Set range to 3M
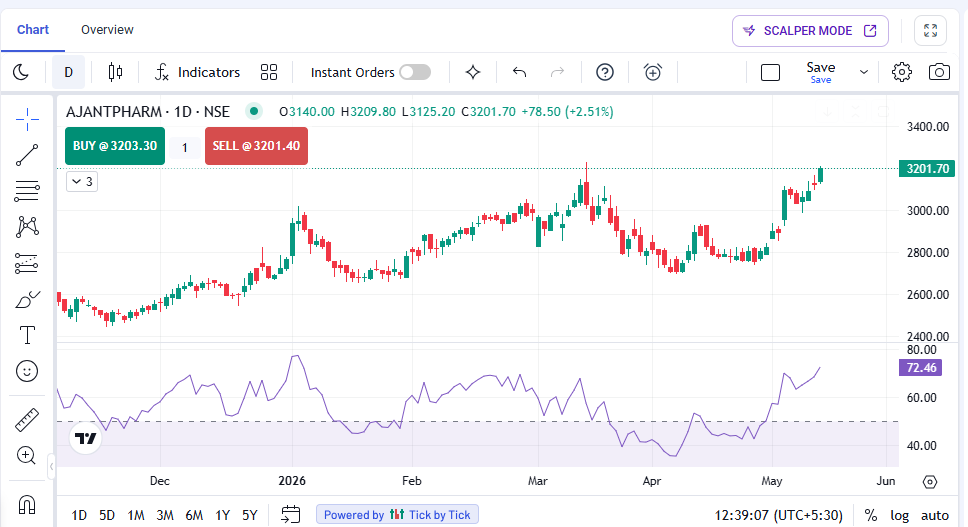Viewport: 968px width, 527px height. [x=165, y=515]
